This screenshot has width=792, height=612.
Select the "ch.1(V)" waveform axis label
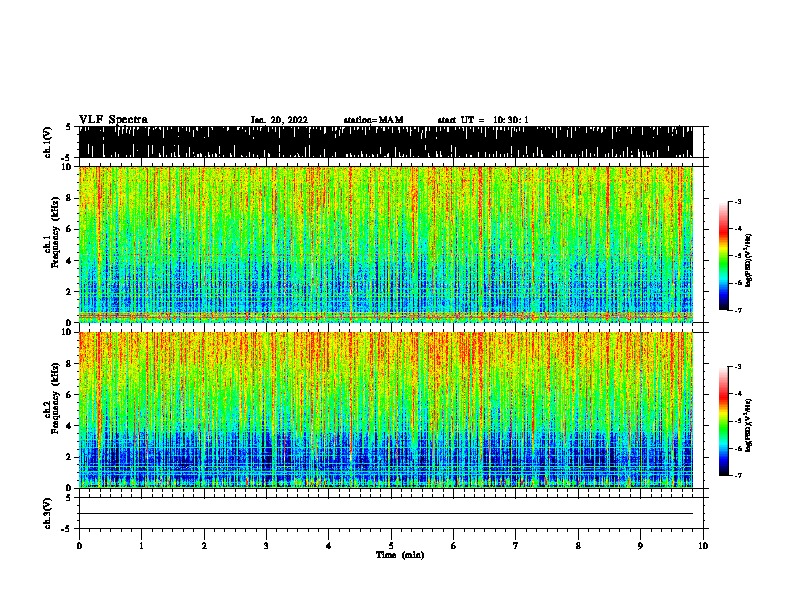pos(47,142)
